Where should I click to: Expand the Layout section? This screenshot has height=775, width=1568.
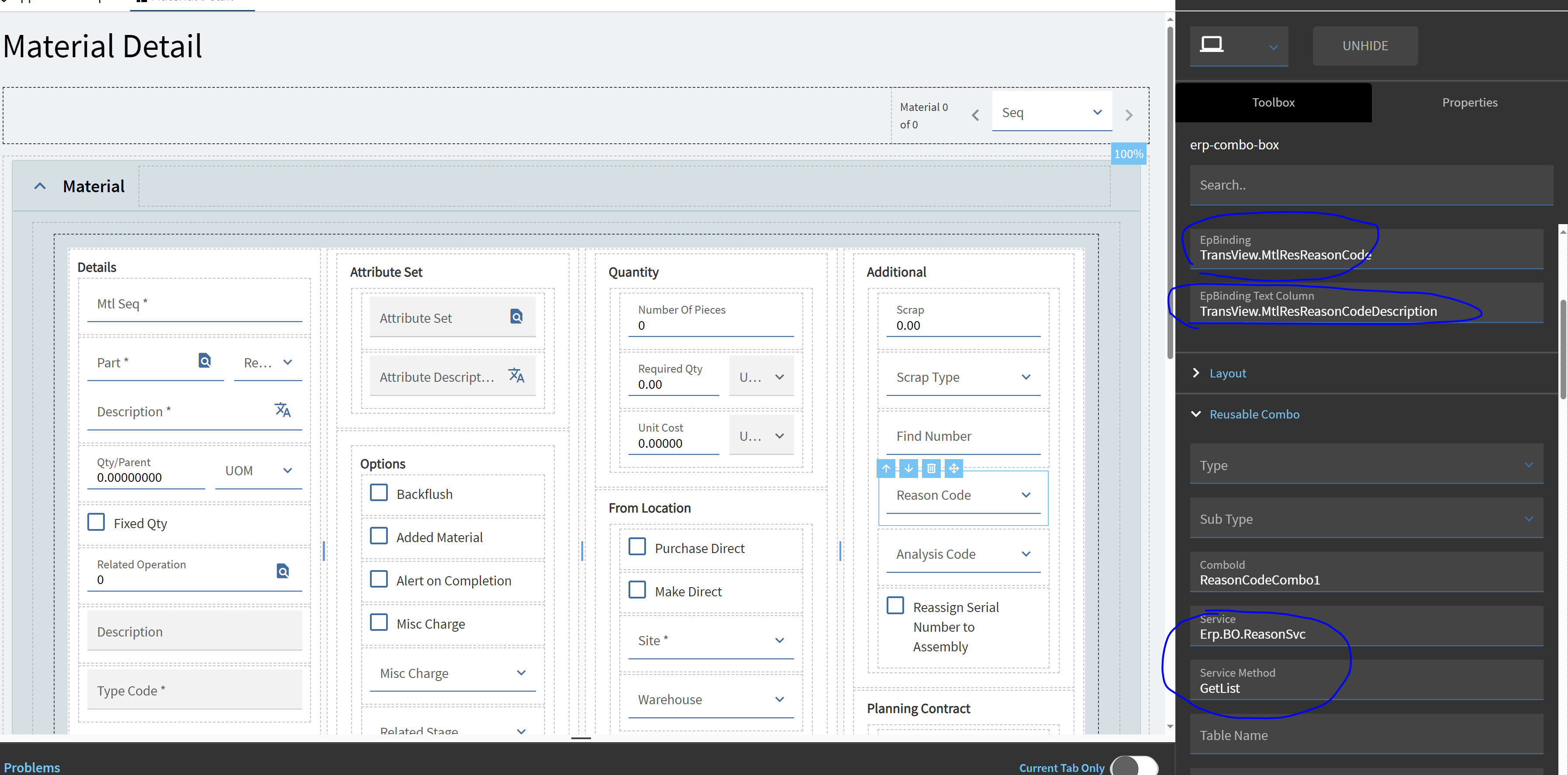[x=1227, y=373]
